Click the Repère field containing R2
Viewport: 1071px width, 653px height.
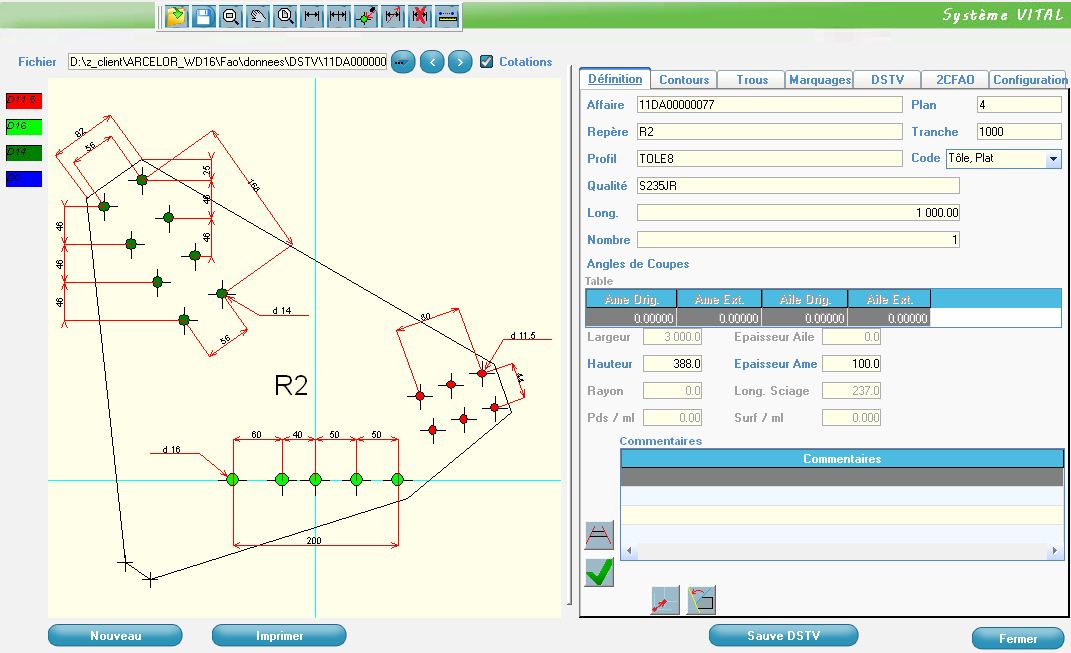pos(770,132)
